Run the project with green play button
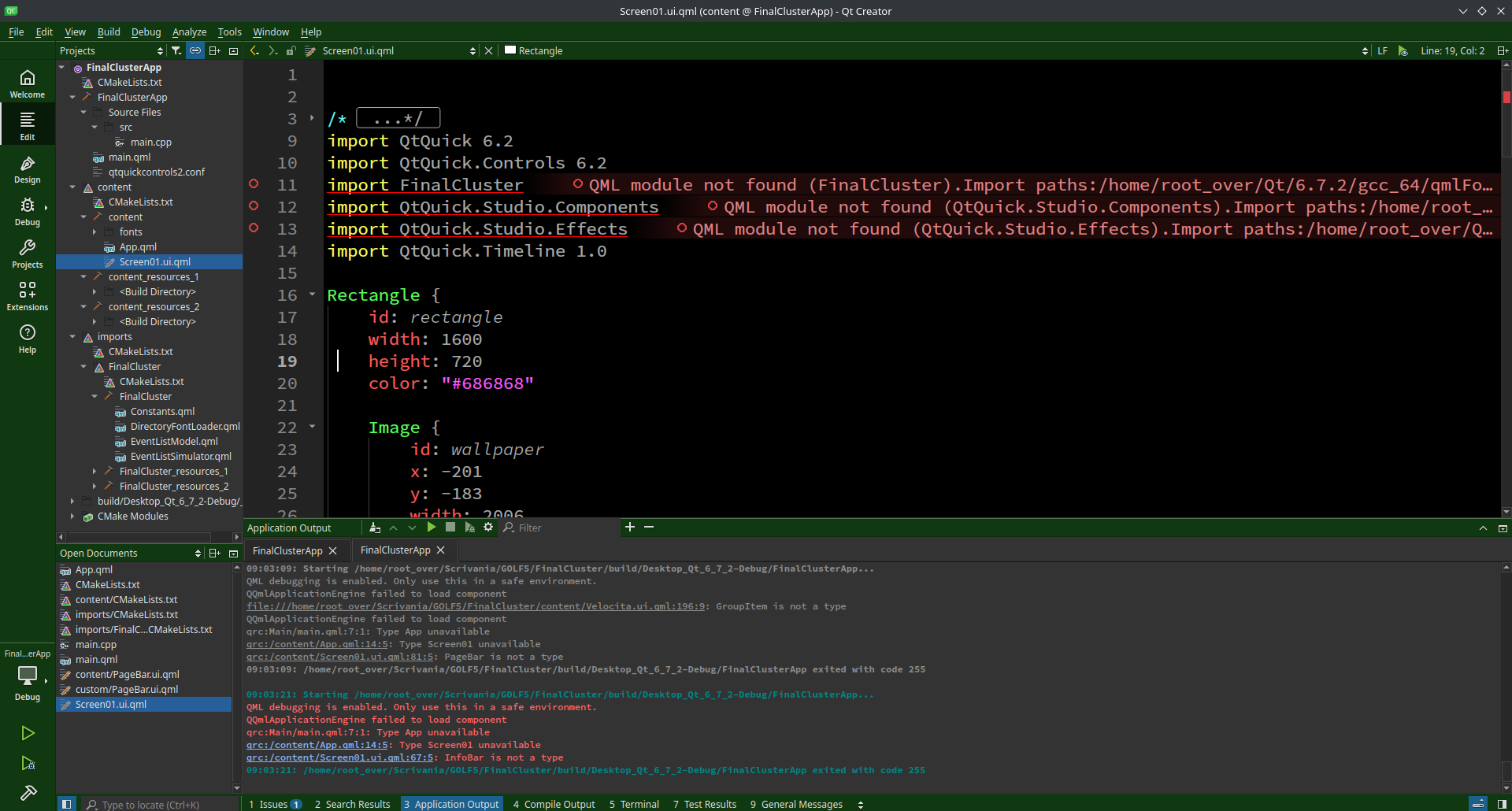The height and width of the screenshot is (811, 1512). [x=28, y=733]
